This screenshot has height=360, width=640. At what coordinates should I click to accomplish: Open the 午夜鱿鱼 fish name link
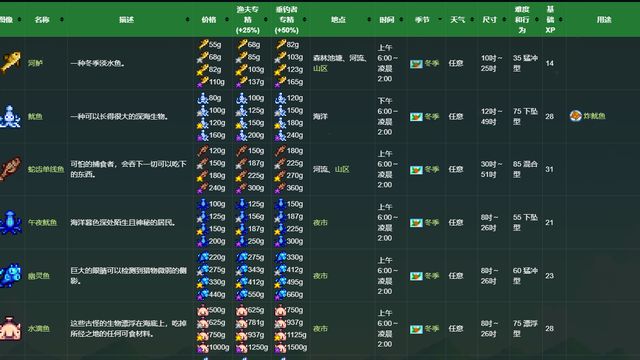(42, 222)
